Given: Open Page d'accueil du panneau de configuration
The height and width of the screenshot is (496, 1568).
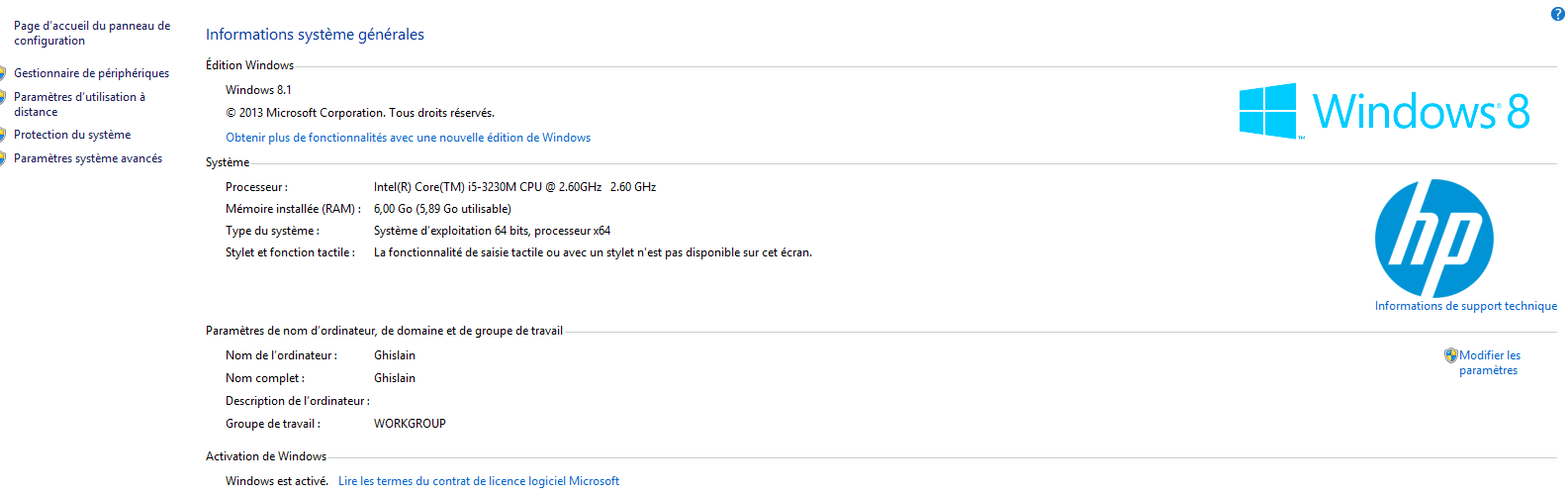Looking at the screenshot, I should coord(92,33).
